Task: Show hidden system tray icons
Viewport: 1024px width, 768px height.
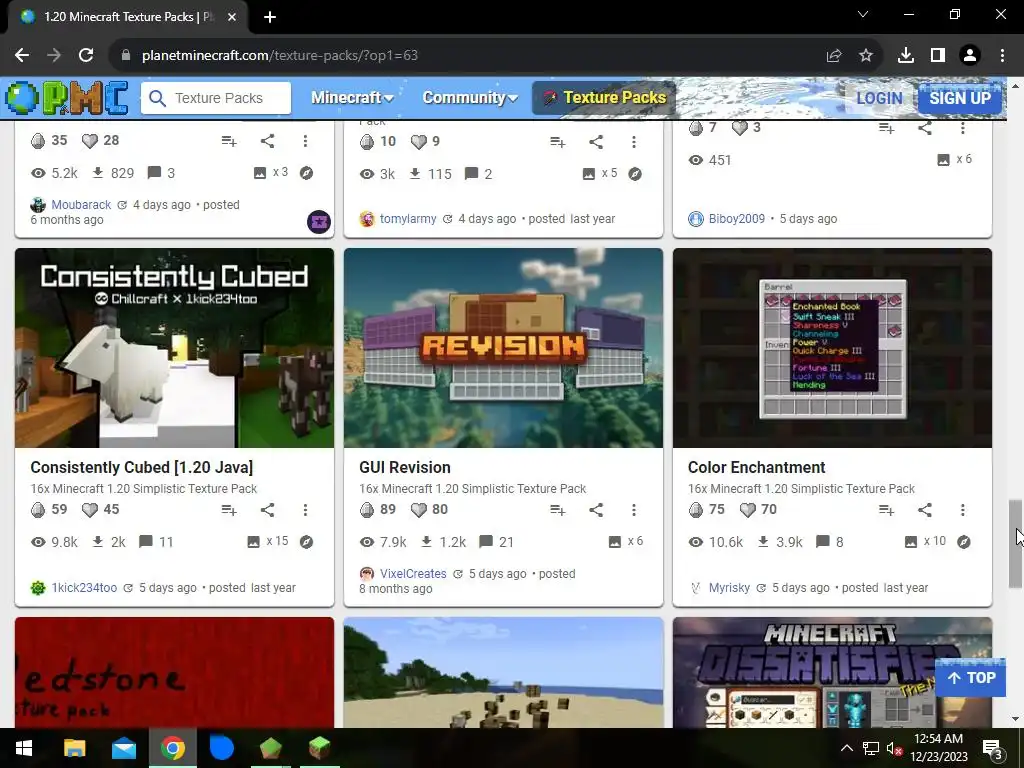Action: (846, 748)
